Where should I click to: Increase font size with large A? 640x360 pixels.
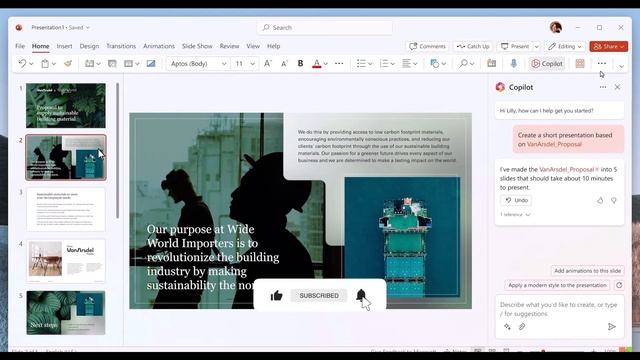[x=268, y=64]
